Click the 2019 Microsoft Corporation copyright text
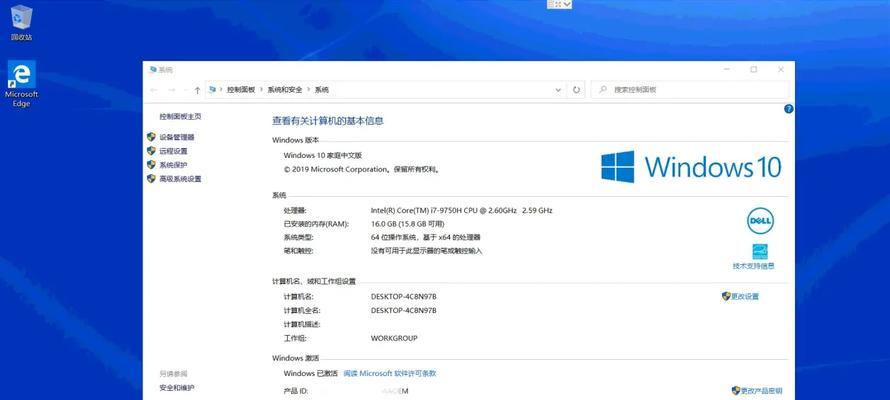Screen dimensions: 890x400 (x=362, y=170)
